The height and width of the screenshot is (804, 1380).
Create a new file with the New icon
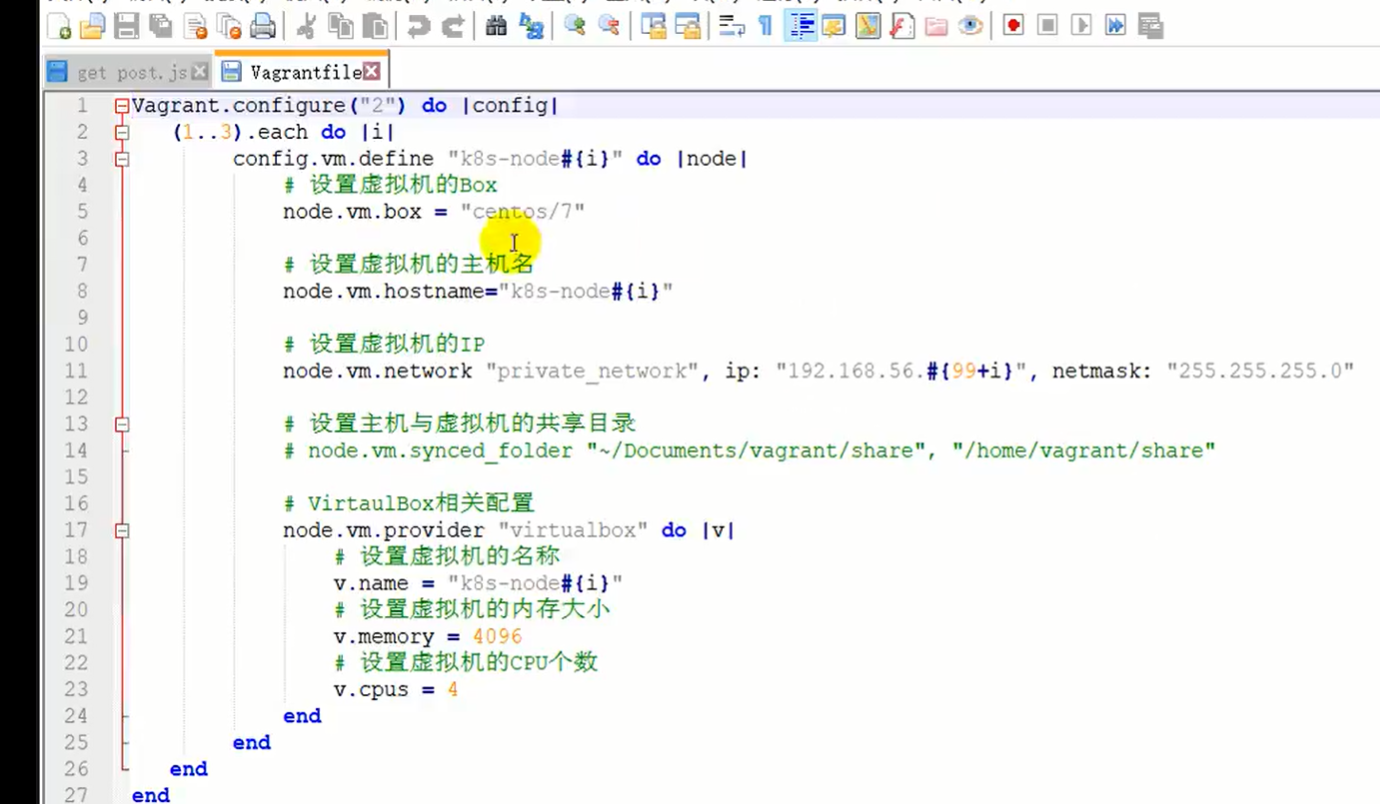(x=58, y=26)
